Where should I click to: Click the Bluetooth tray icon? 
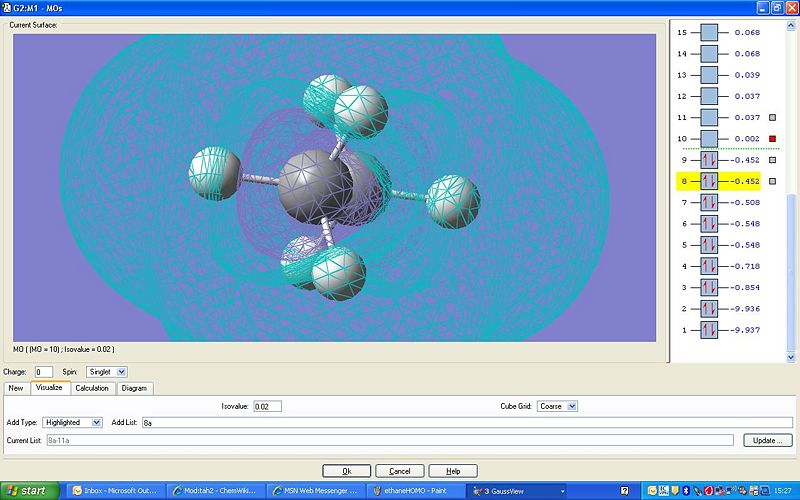(686, 491)
